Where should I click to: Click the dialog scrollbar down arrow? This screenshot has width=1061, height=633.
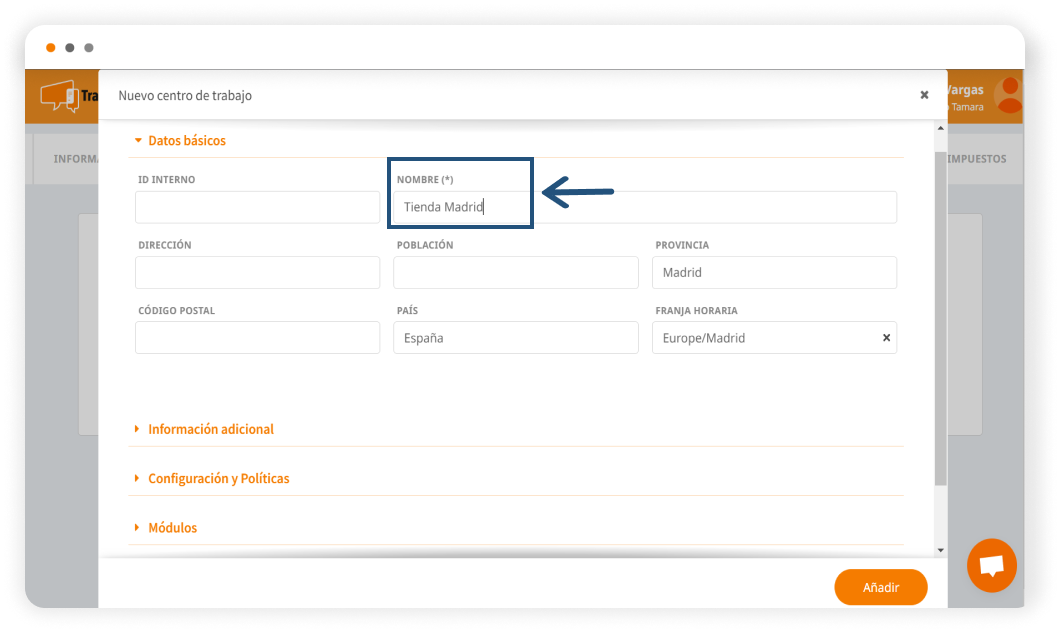click(x=939, y=550)
